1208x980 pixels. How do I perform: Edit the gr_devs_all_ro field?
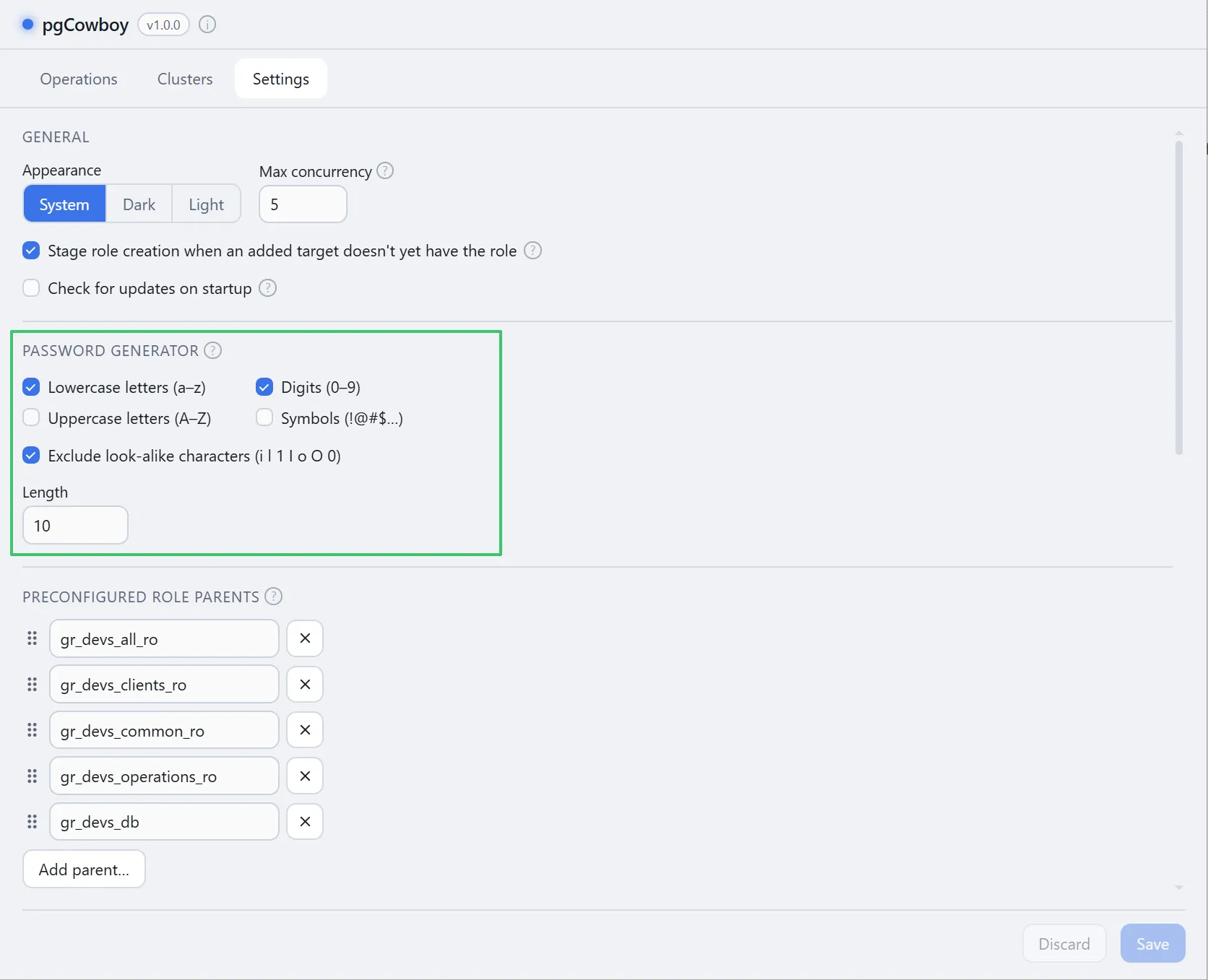(x=164, y=638)
